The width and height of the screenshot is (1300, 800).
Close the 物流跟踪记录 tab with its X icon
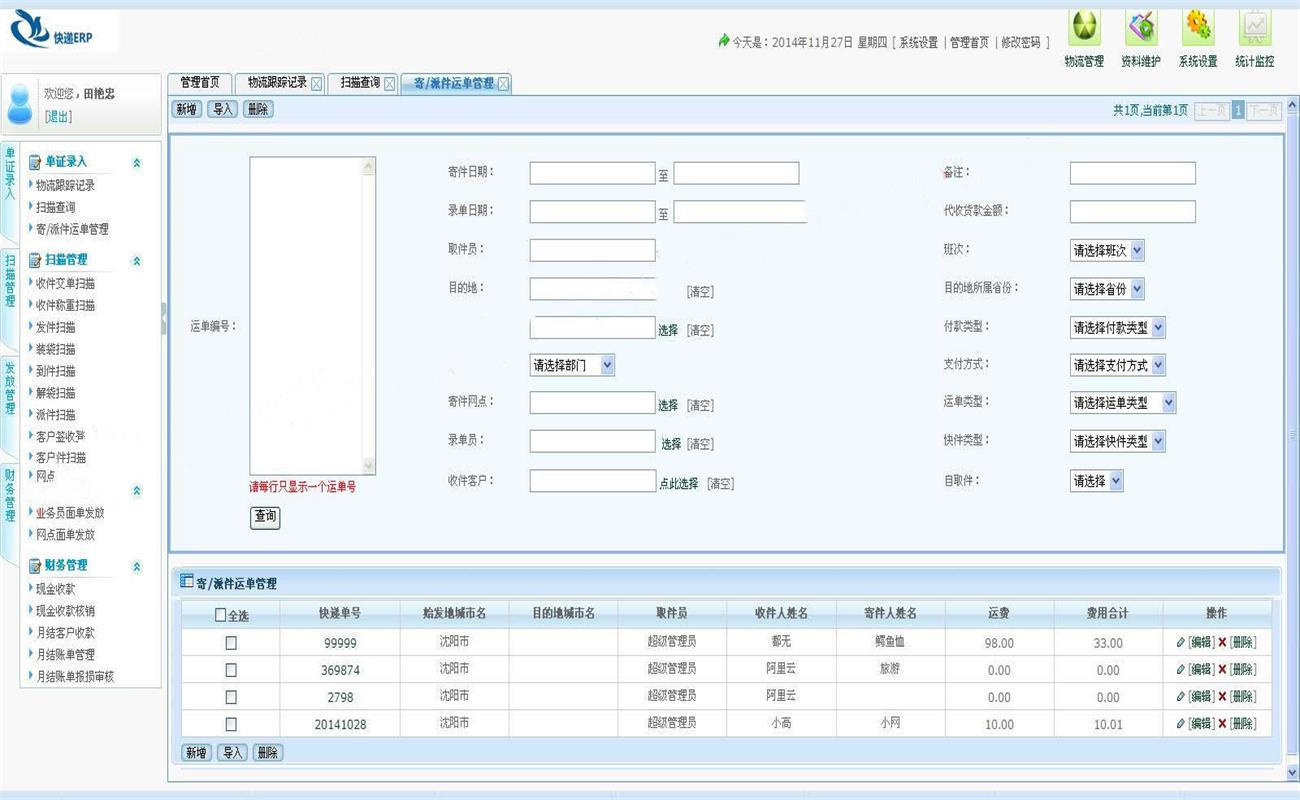point(317,84)
